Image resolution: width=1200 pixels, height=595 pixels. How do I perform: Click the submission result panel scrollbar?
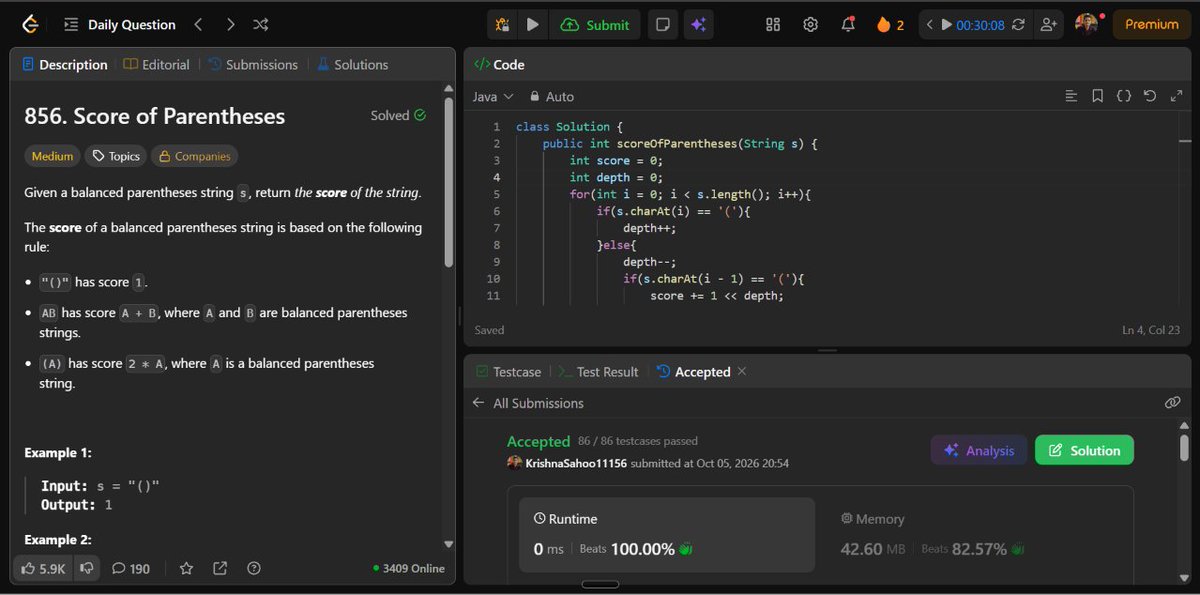click(x=1185, y=446)
